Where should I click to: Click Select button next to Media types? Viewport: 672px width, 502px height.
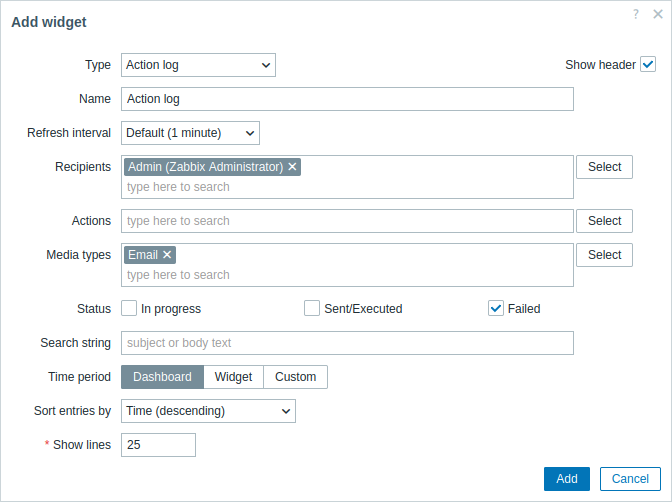604,255
